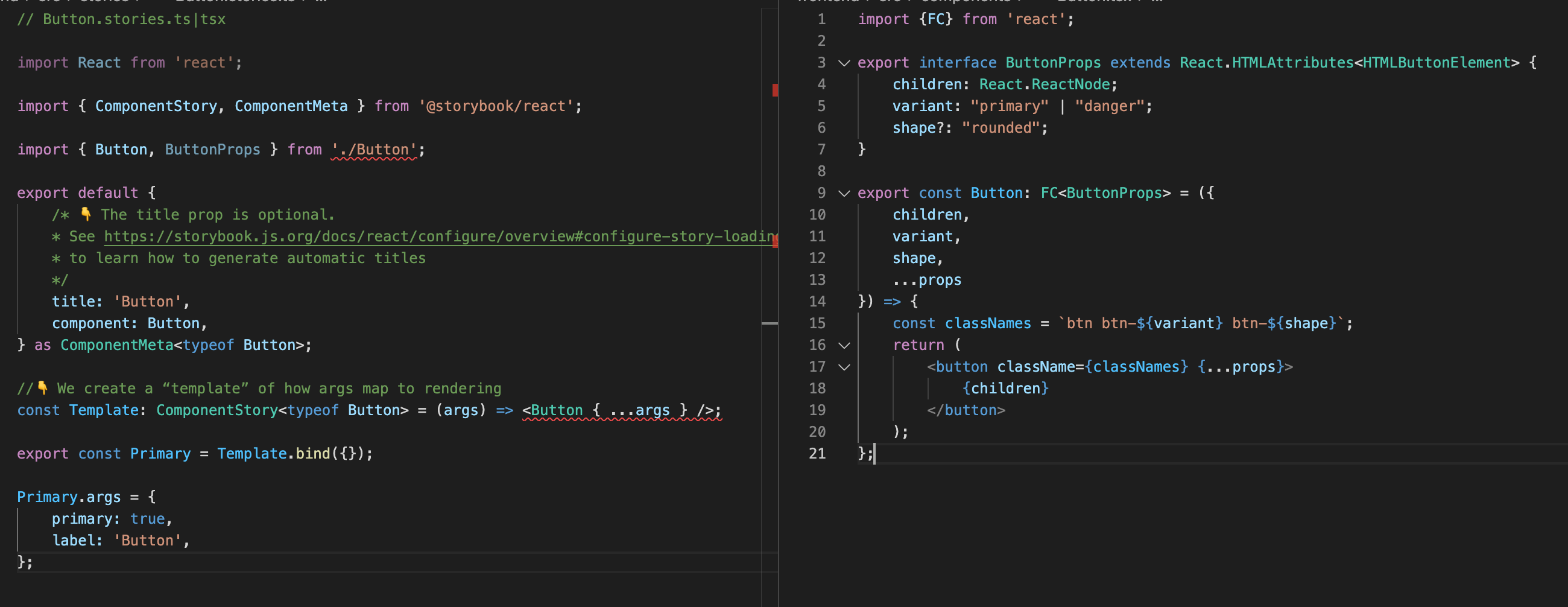Click '{FC}' in the right editor's react import
The width and height of the screenshot is (1568, 607).
point(935,19)
